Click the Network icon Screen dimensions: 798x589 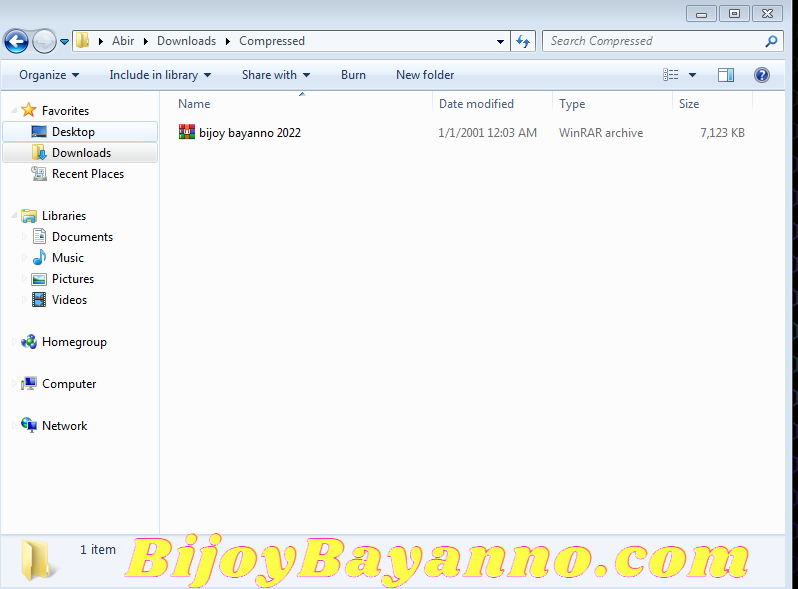pyautogui.click(x=29, y=425)
